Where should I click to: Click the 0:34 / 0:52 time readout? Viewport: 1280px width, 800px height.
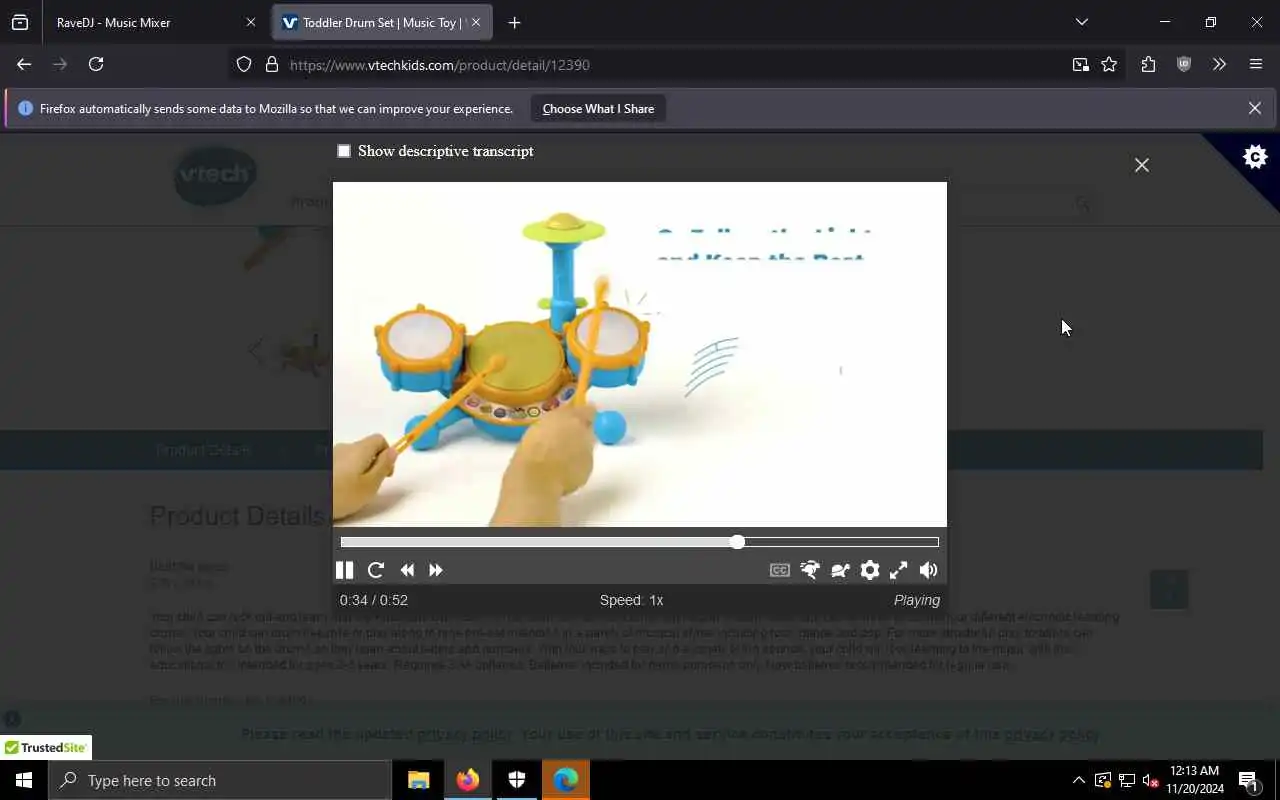coord(374,600)
